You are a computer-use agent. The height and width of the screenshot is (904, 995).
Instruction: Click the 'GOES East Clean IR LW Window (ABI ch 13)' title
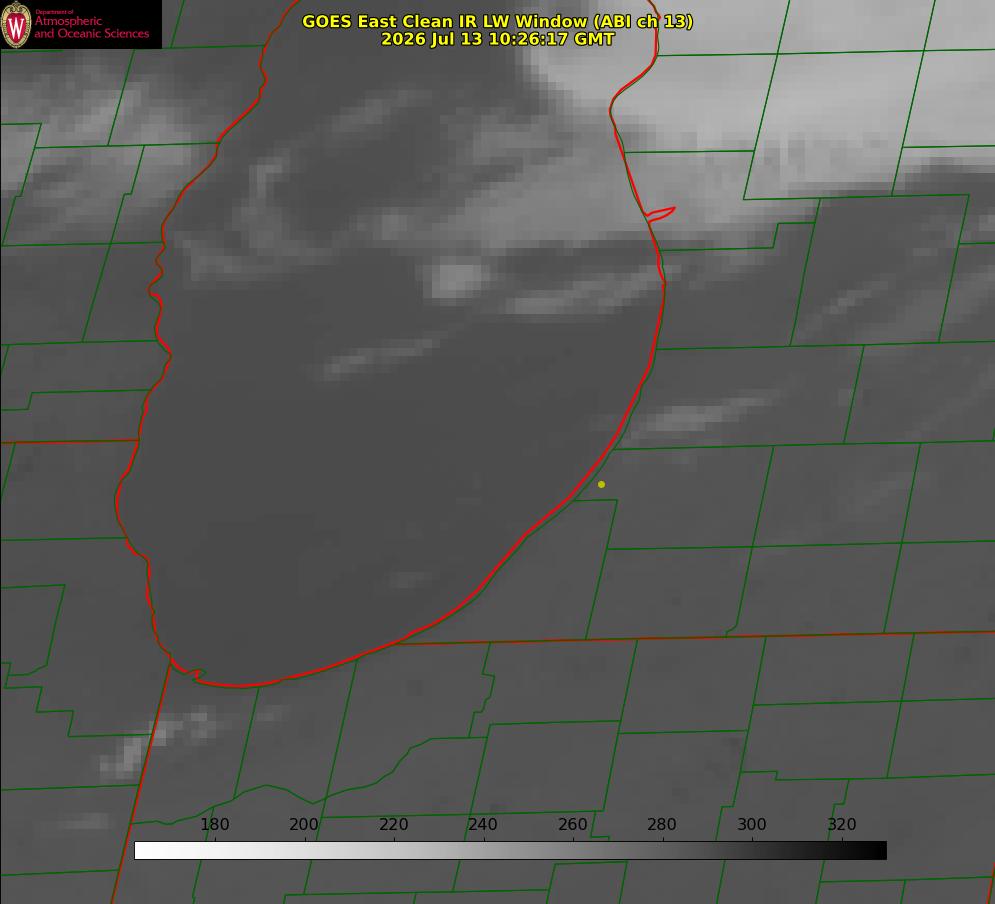tap(498, 21)
